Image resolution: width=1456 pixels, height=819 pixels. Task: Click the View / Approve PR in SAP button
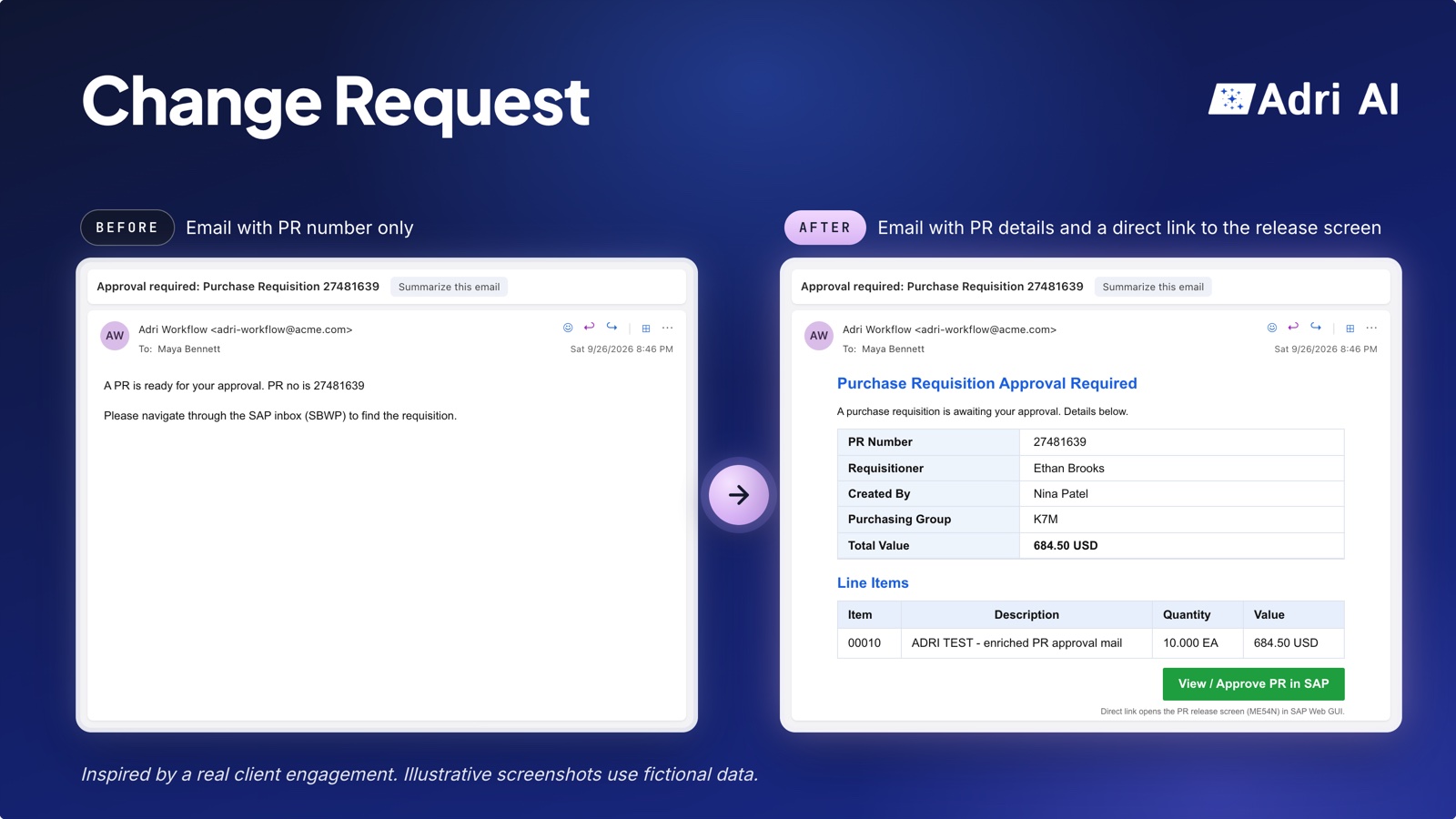[x=1253, y=684]
